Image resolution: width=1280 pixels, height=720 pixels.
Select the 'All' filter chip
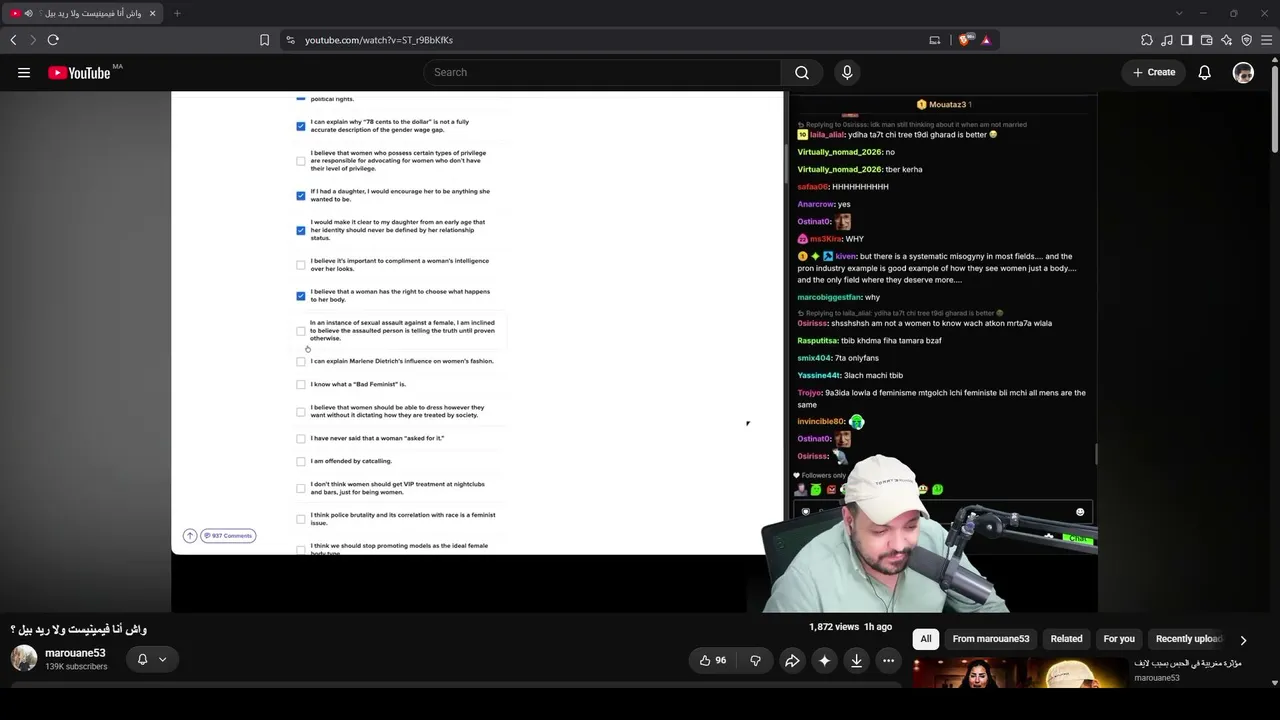click(926, 639)
